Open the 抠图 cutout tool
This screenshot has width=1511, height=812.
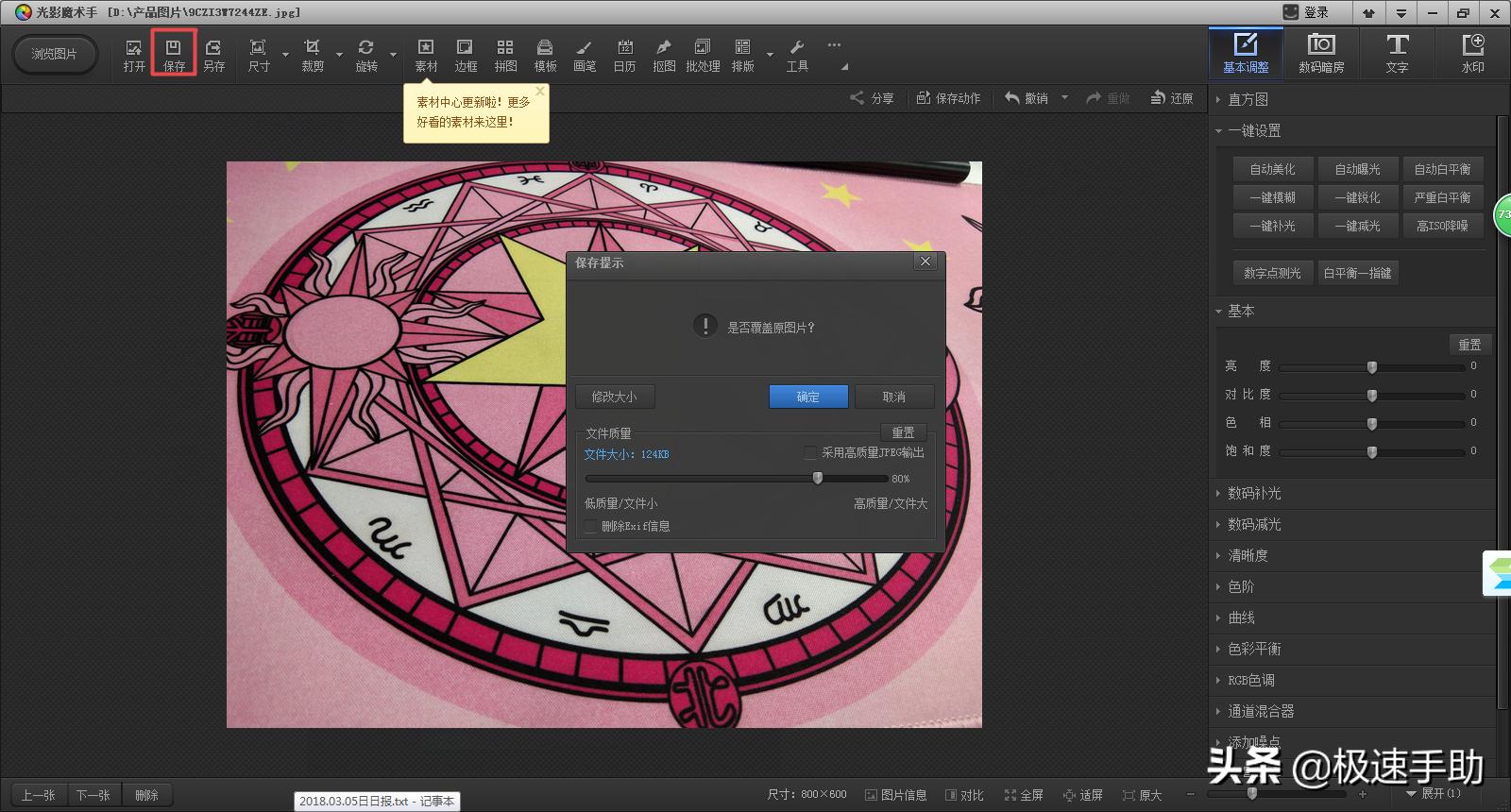click(664, 54)
